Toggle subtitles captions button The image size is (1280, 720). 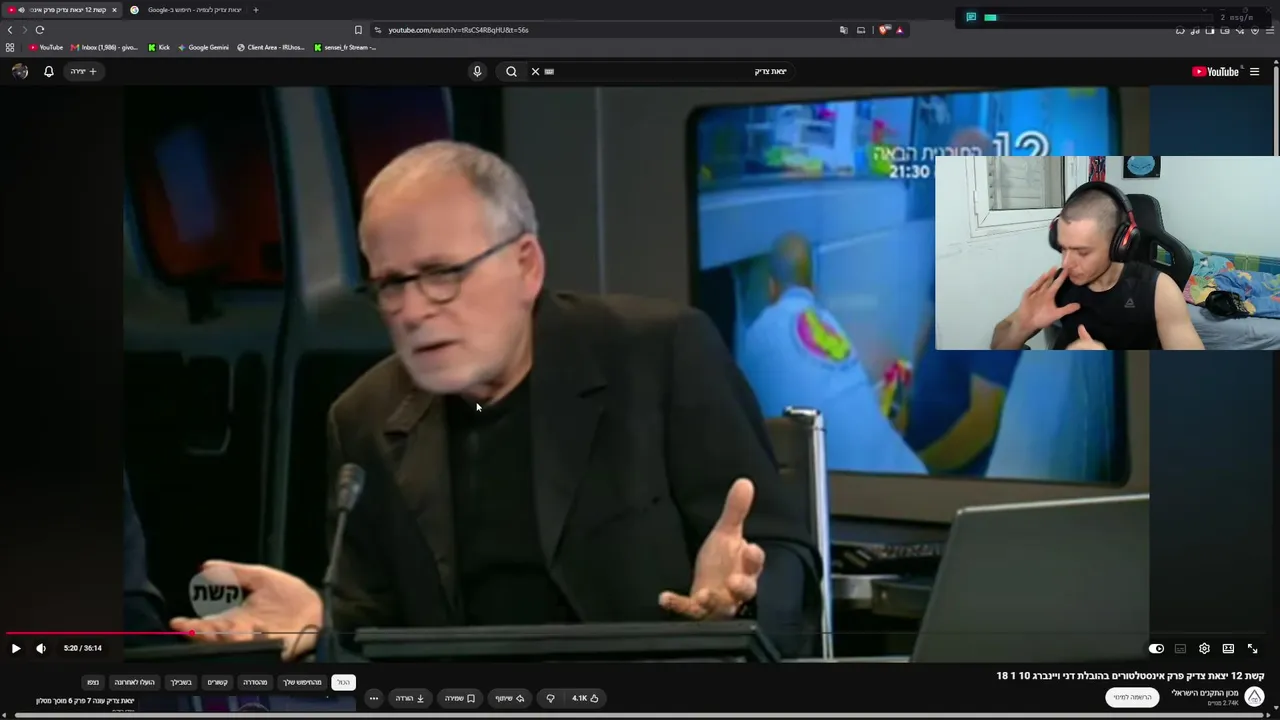point(1180,648)
